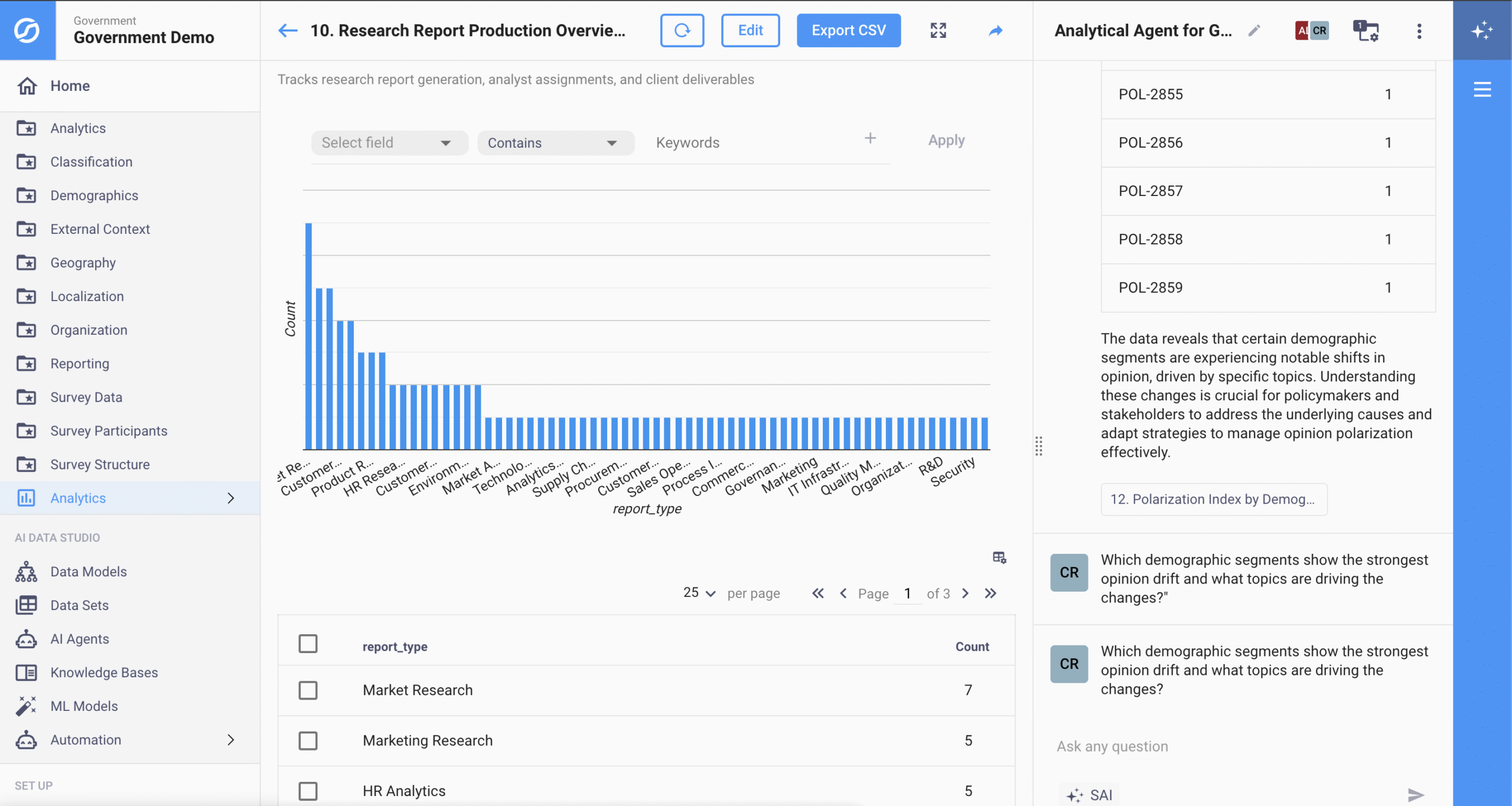
Task: Check the Marketing Research row checkbox
Action: tap(308, 740)
